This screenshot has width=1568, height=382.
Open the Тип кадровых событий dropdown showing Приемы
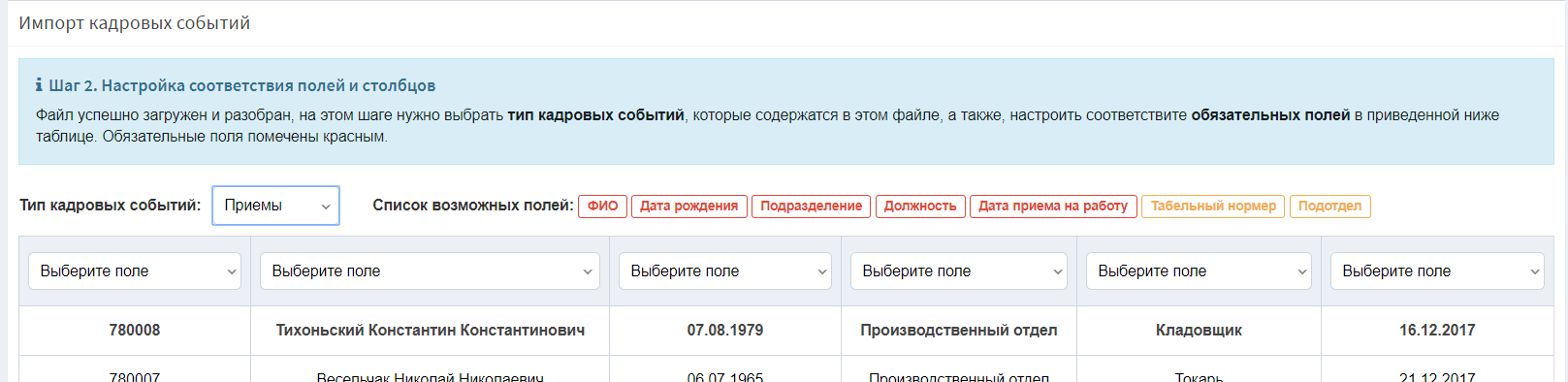point(275,206)
